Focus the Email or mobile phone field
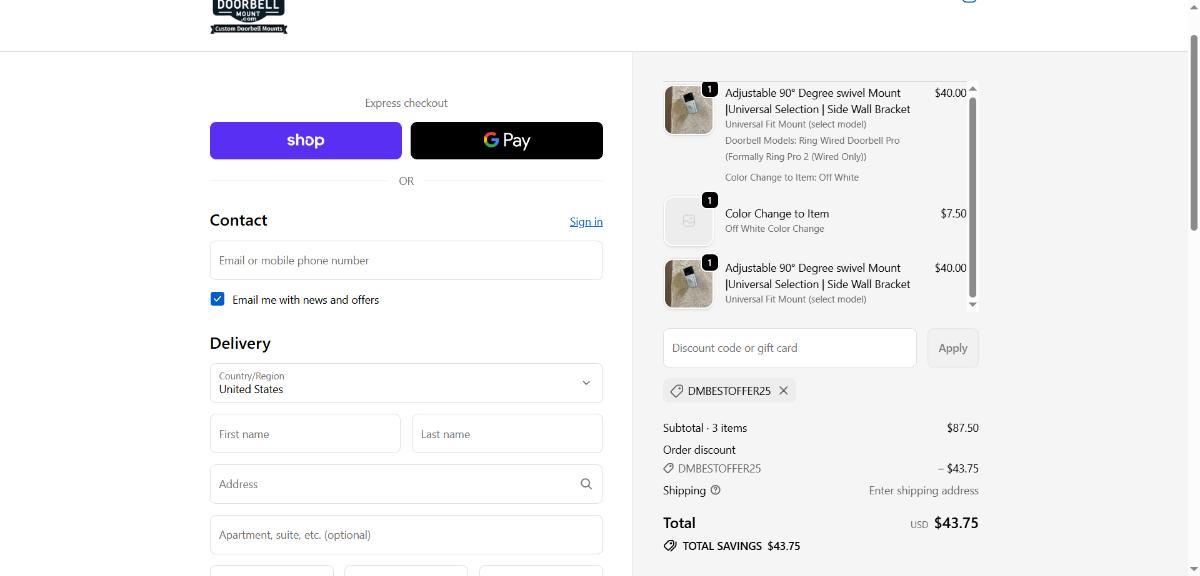Viewport: 1200px width, 576px height. click(406, 260)
